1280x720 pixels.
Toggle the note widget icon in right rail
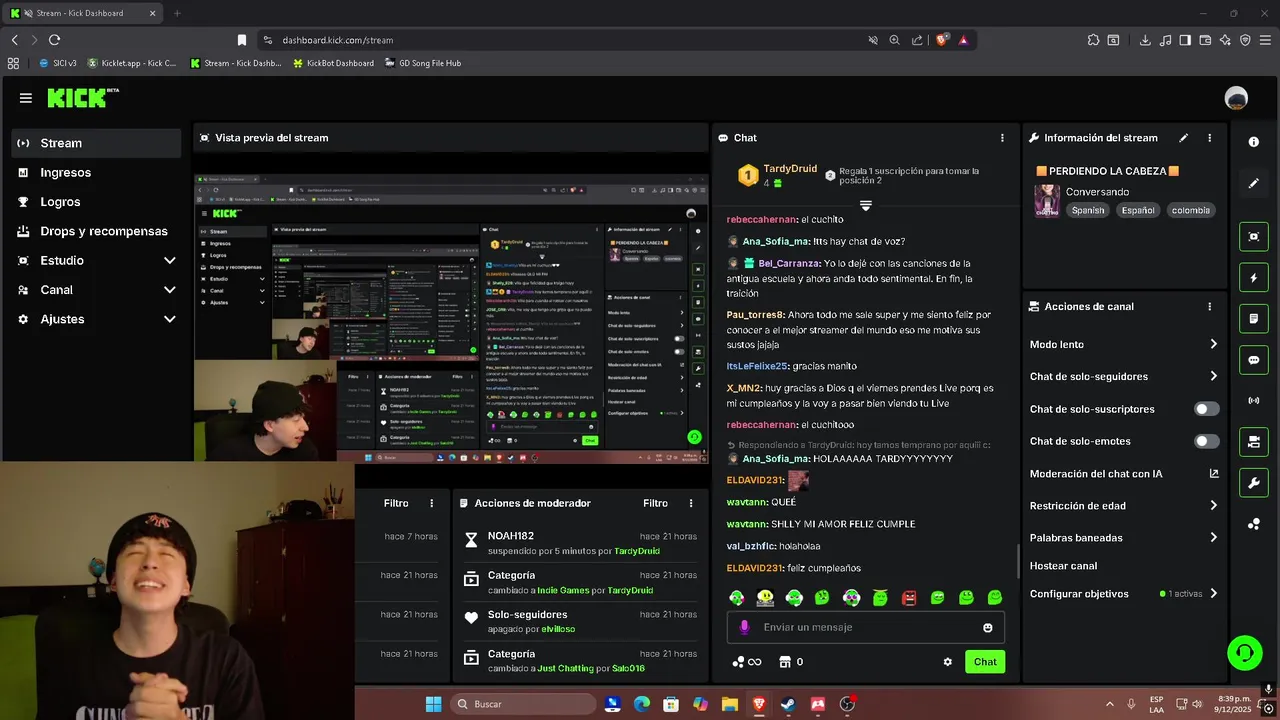(1254, 319)
